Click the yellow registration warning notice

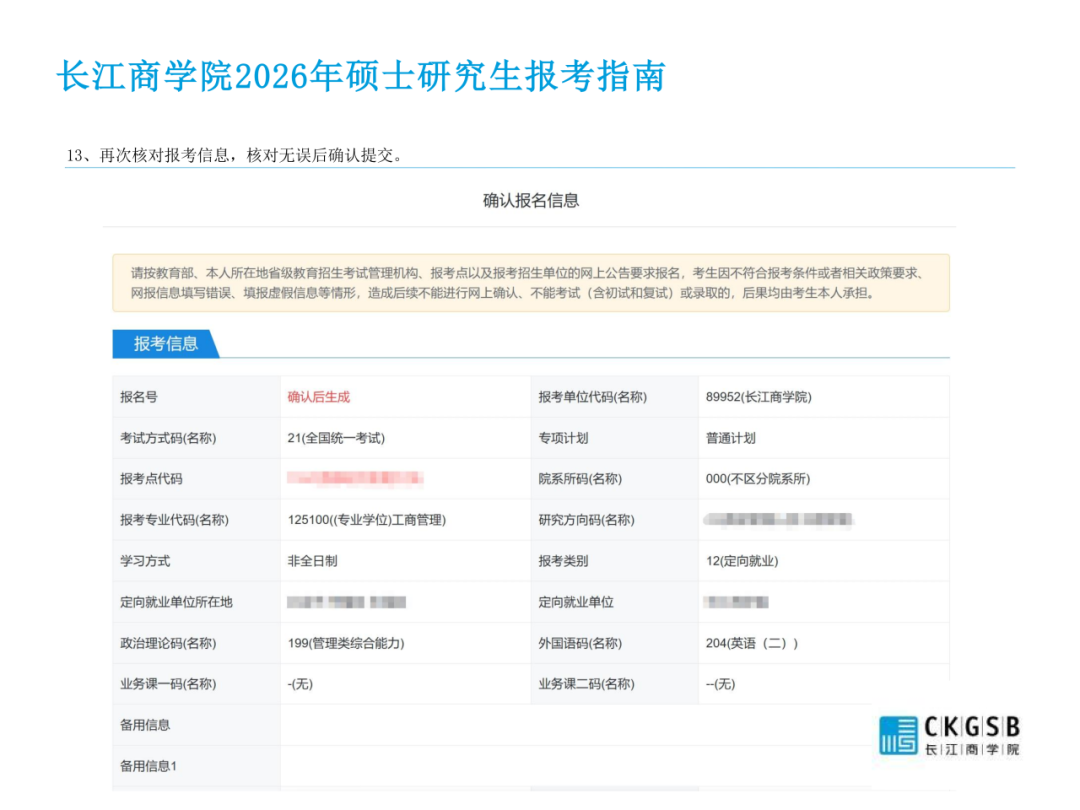pyautogui.click(x=531, y=283)
